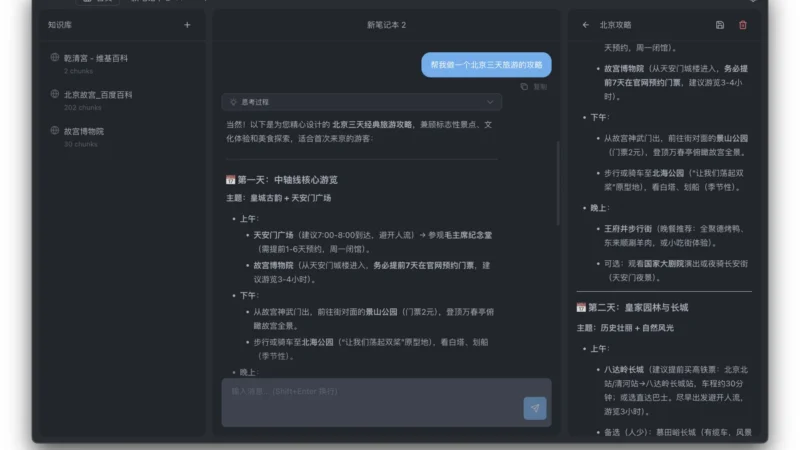Click bold 八达岭长城 in note panel
Screen dimensions: 800x450
click(624, 369)
